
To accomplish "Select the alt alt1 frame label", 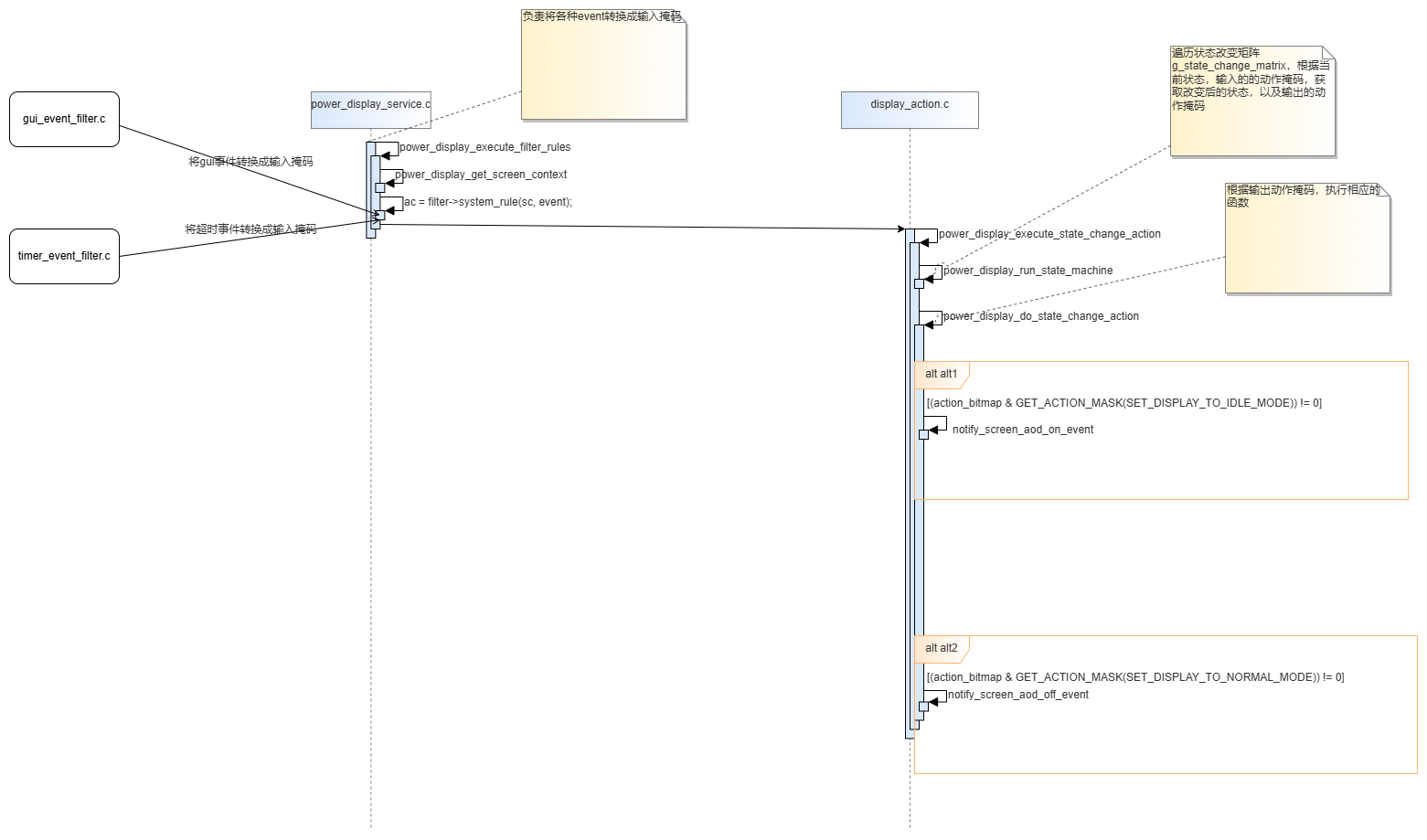I will pyautogui.click(x=942, y=374).
